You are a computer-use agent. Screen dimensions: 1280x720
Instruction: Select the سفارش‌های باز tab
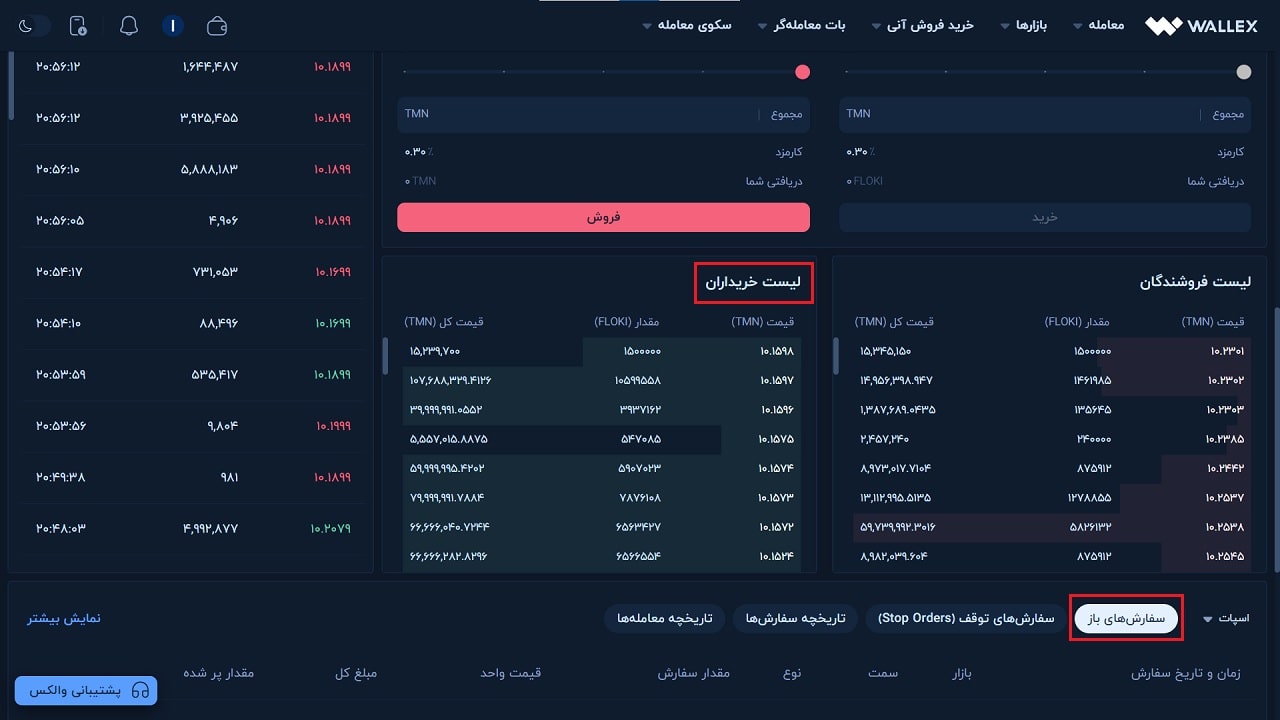coord(1127,619)
